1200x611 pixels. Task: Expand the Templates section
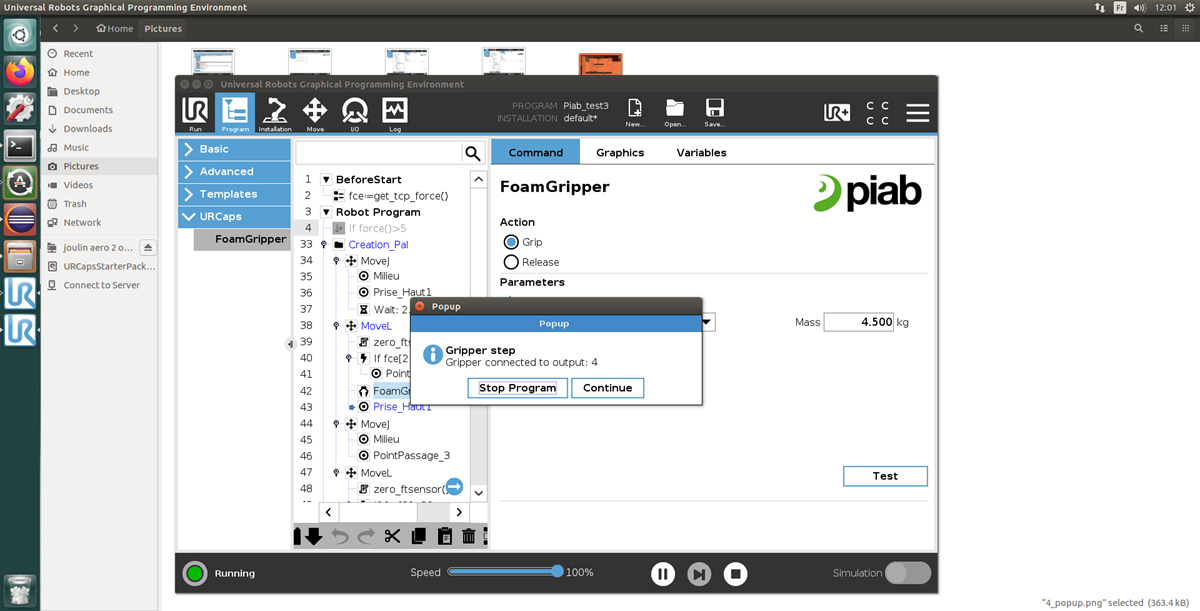point(233,194)
